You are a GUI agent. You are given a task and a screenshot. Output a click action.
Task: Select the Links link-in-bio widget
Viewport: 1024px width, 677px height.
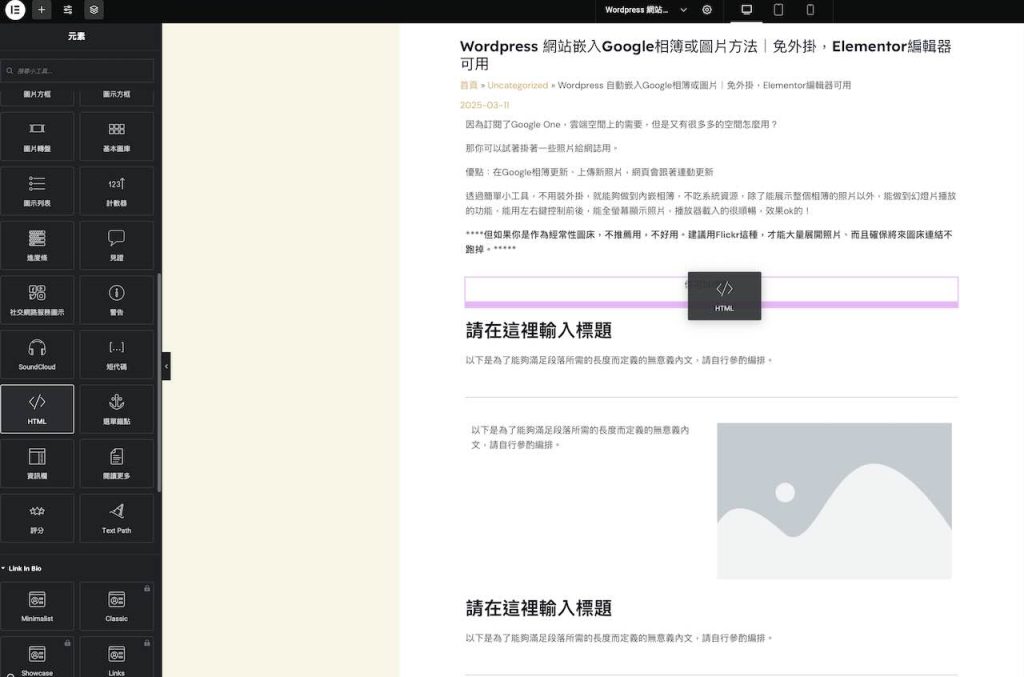pos(117,657)
